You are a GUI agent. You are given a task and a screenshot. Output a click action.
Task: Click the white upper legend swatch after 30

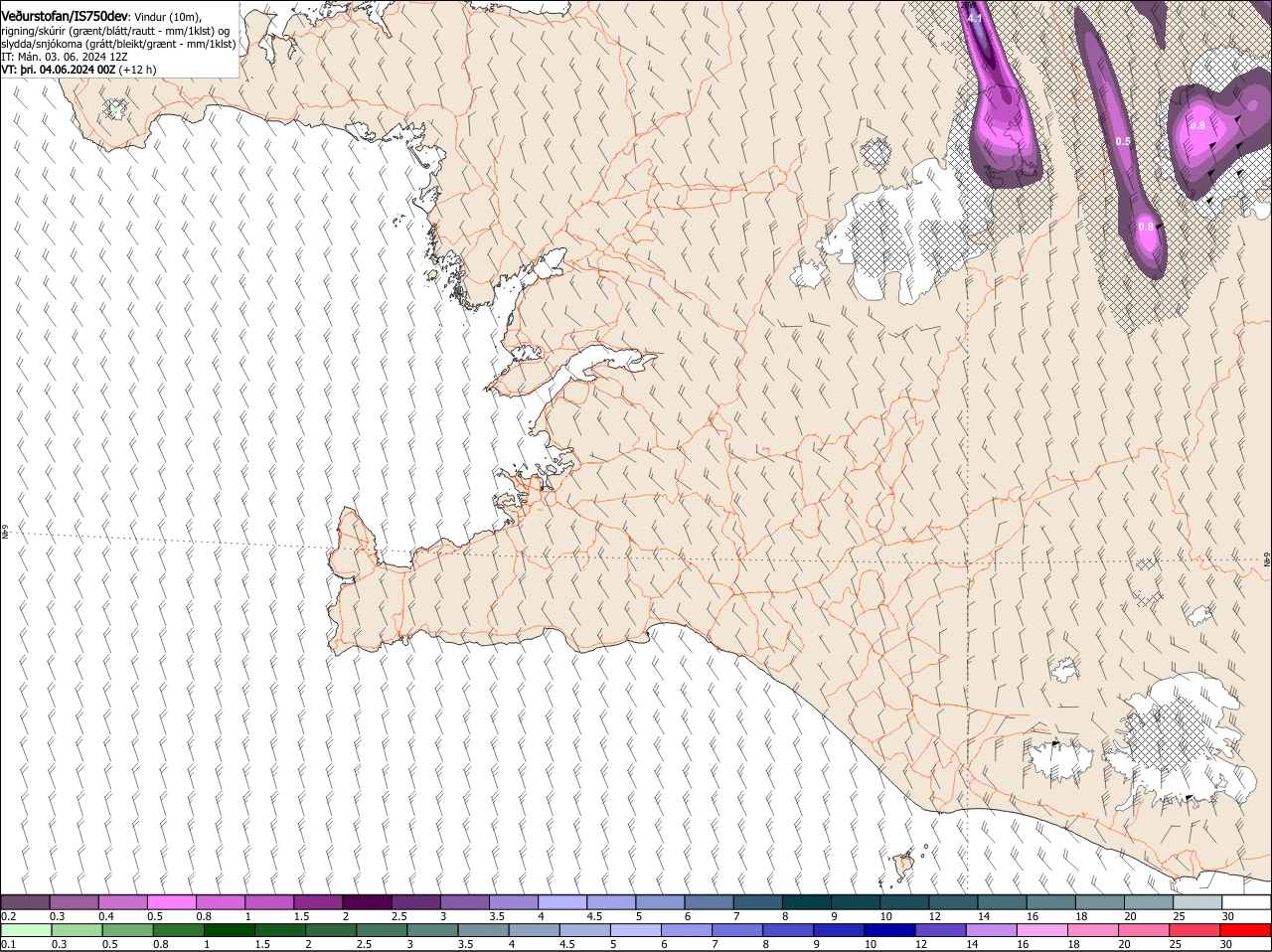click(x=1247, y=902)
